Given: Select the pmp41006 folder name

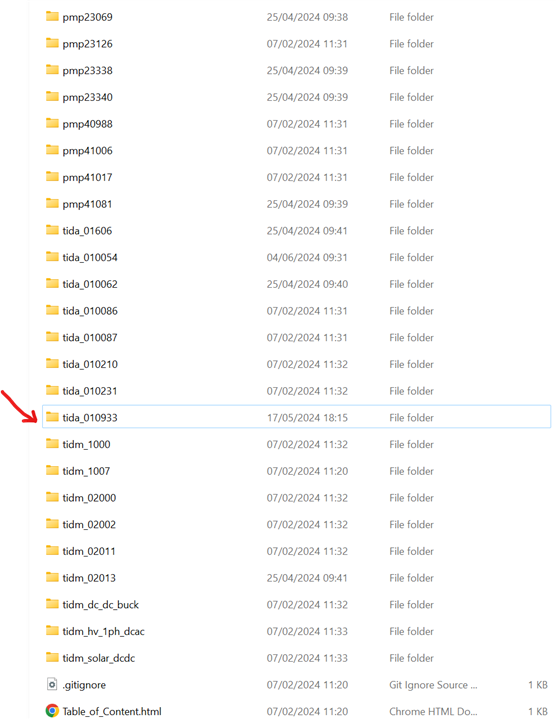Looking at the screenshot, I should 88,151.
